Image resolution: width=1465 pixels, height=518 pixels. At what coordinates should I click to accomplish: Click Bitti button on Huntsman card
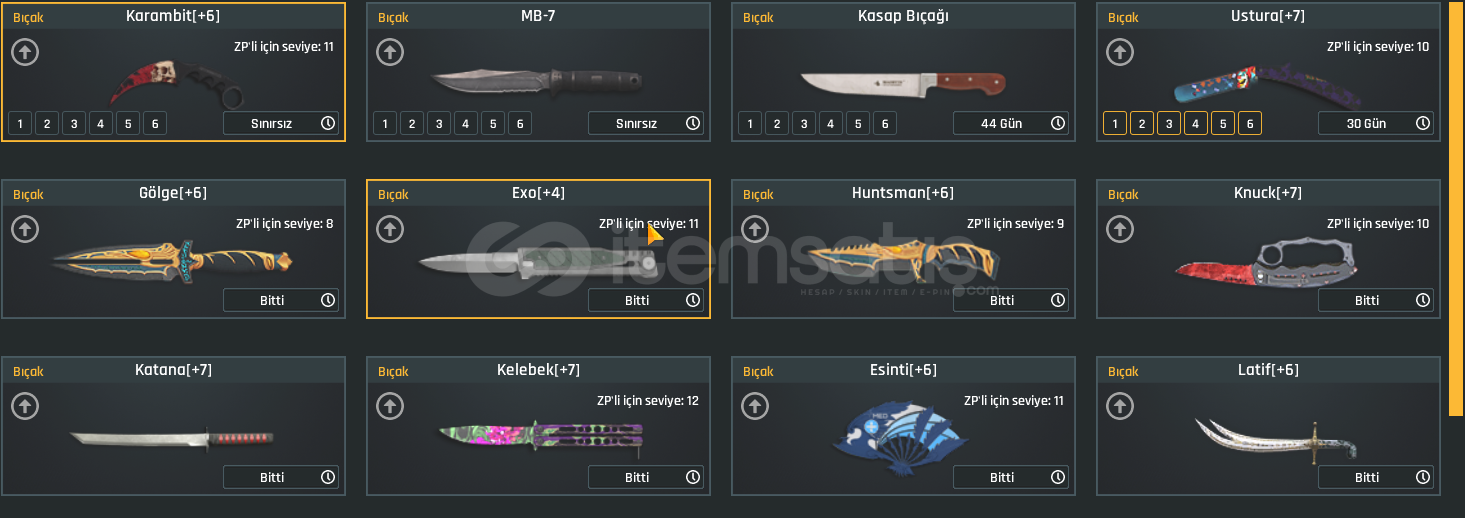point(1011,300)
